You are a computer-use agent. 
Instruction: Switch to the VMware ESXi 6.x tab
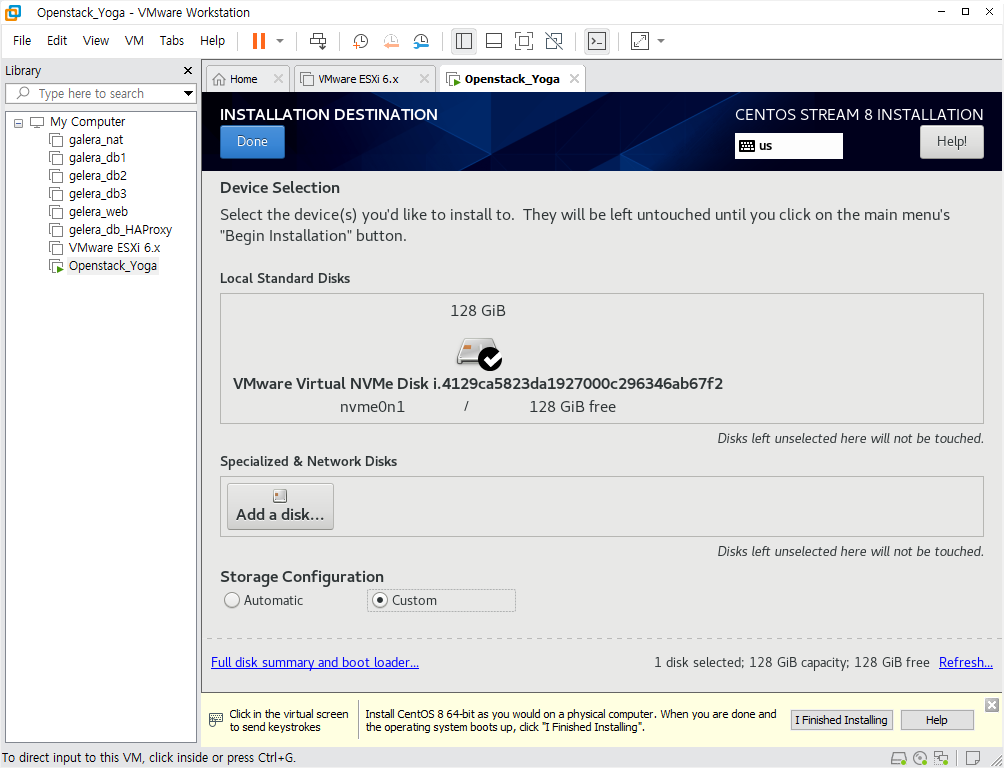click(358, 79)
